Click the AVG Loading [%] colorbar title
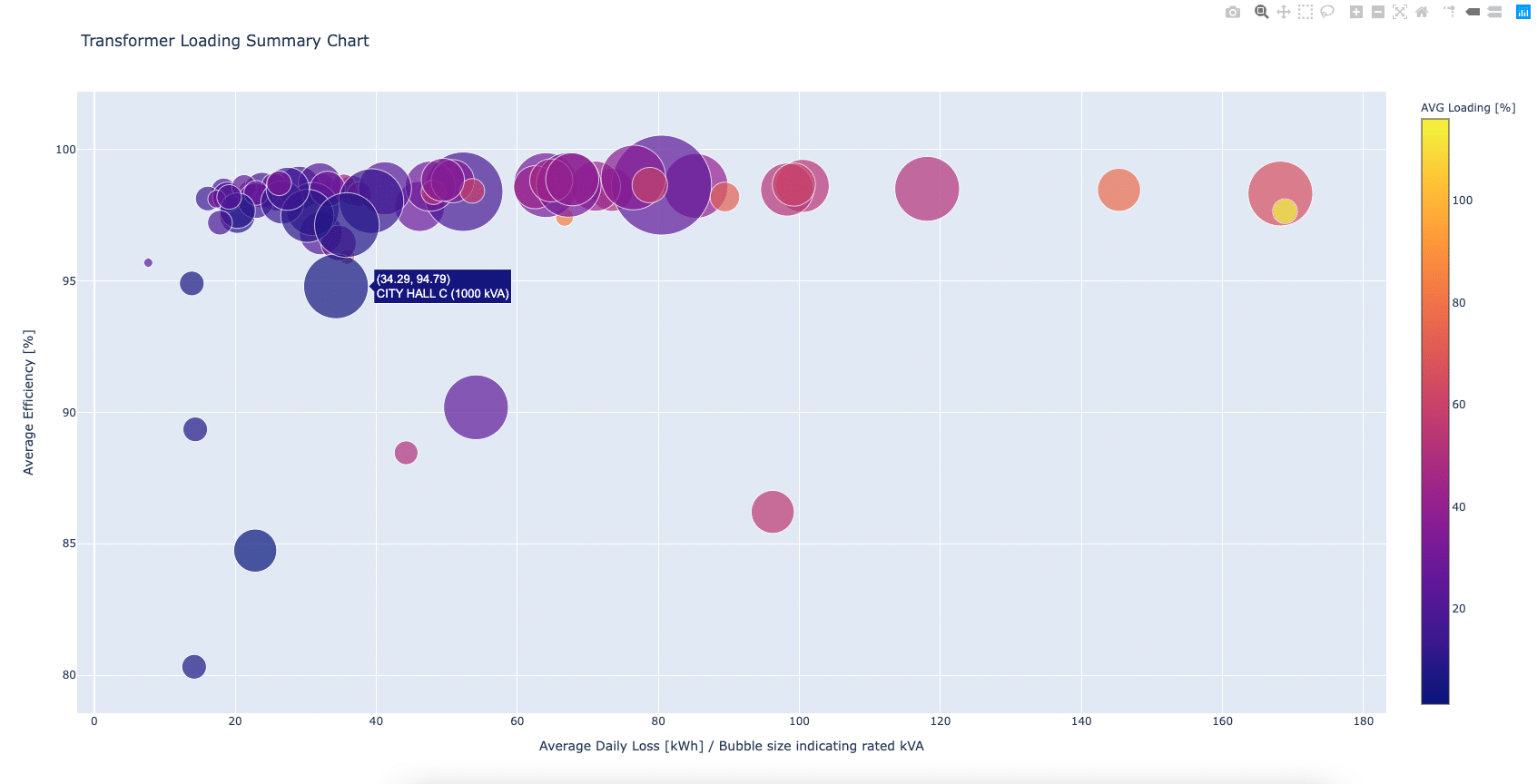This screenshot has height=784, width=1537. [x=1468, y=108]
